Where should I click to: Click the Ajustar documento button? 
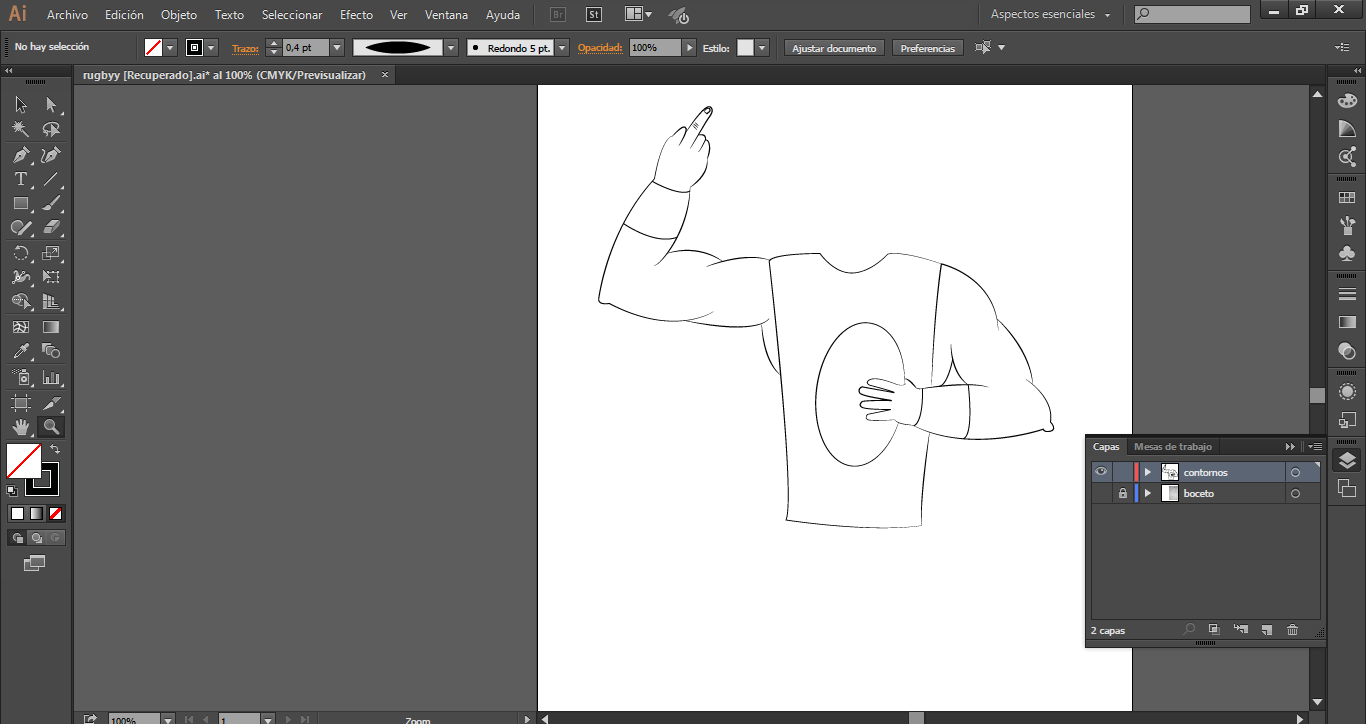pyautogui.click(x=834, y=48)
